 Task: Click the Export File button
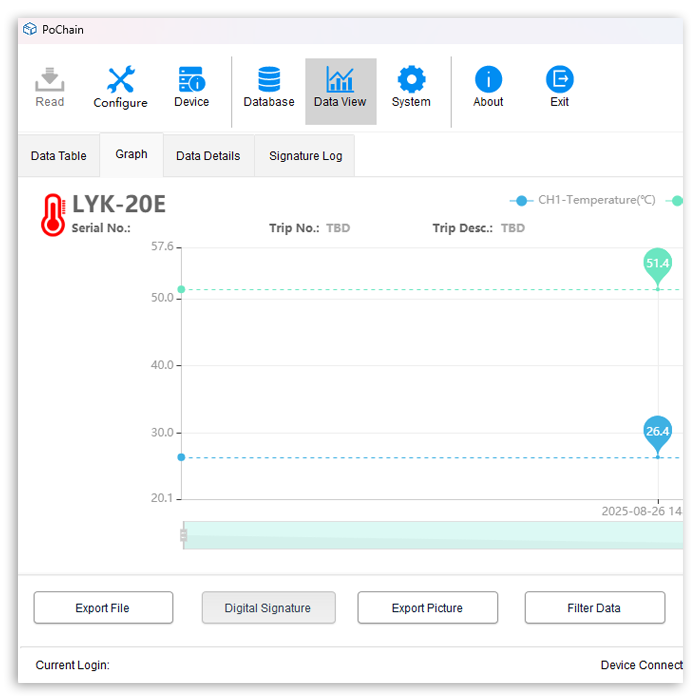tap(103, 608)
